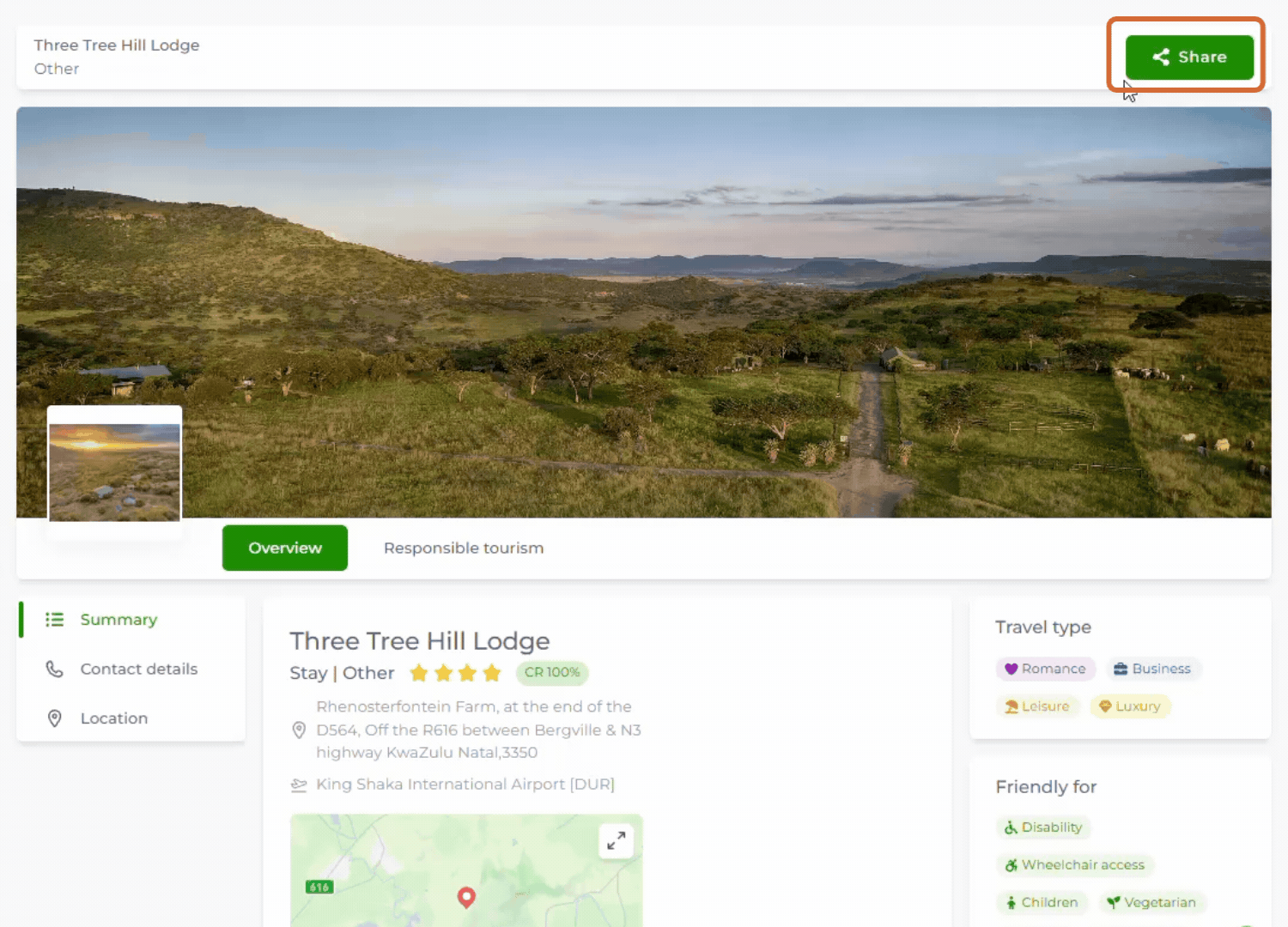Click the red map marker pin

pos(466,898)
